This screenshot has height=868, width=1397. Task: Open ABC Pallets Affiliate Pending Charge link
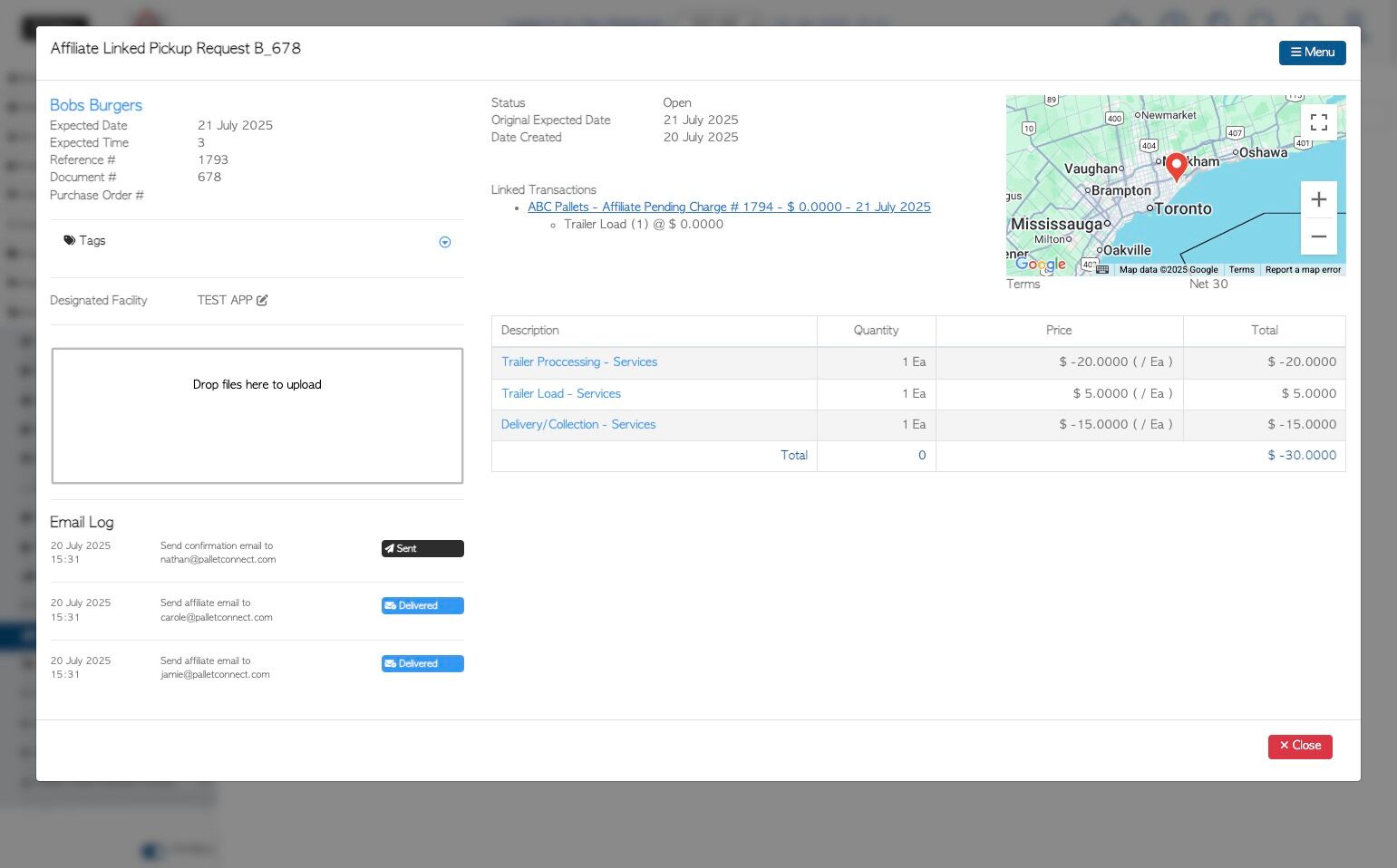[x=729, y=207]
